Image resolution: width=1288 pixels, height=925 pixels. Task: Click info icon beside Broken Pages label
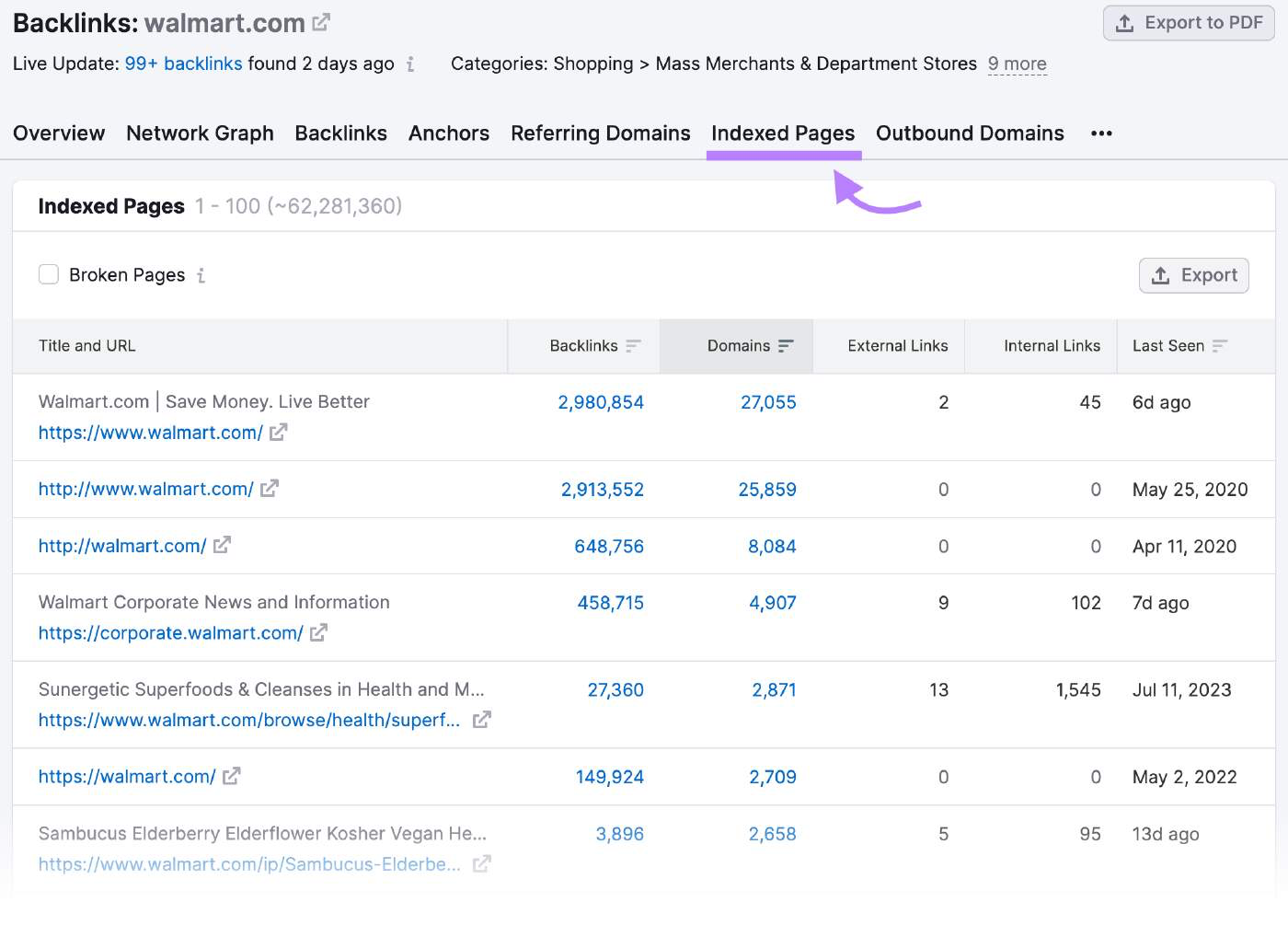point(201,275)
